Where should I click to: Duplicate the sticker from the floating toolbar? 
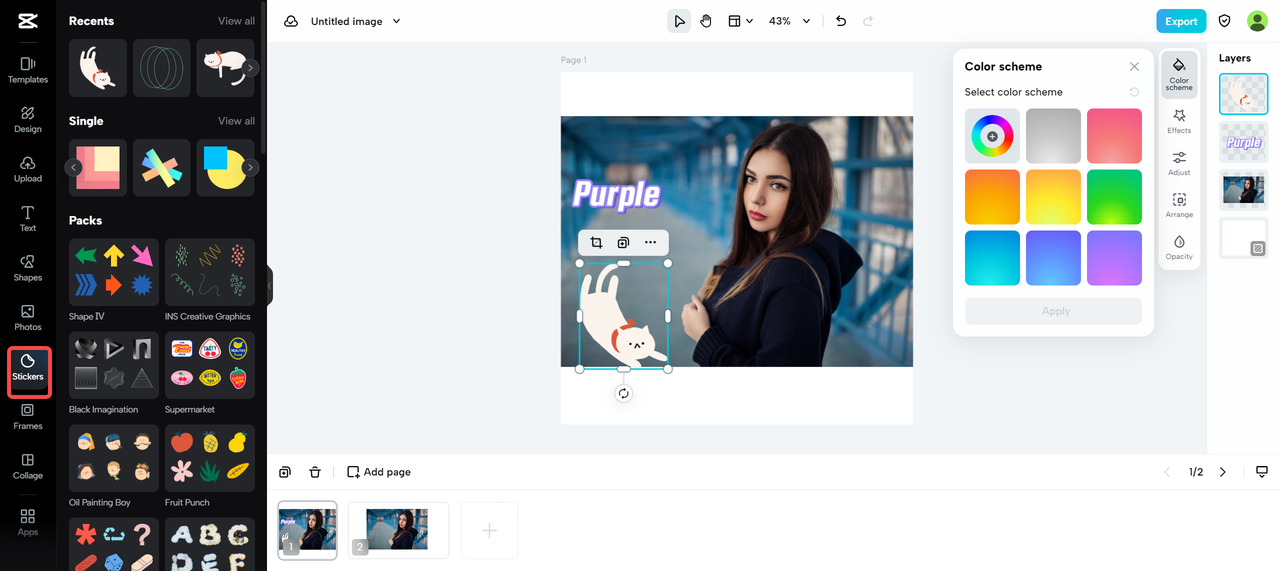pos(623,242)
